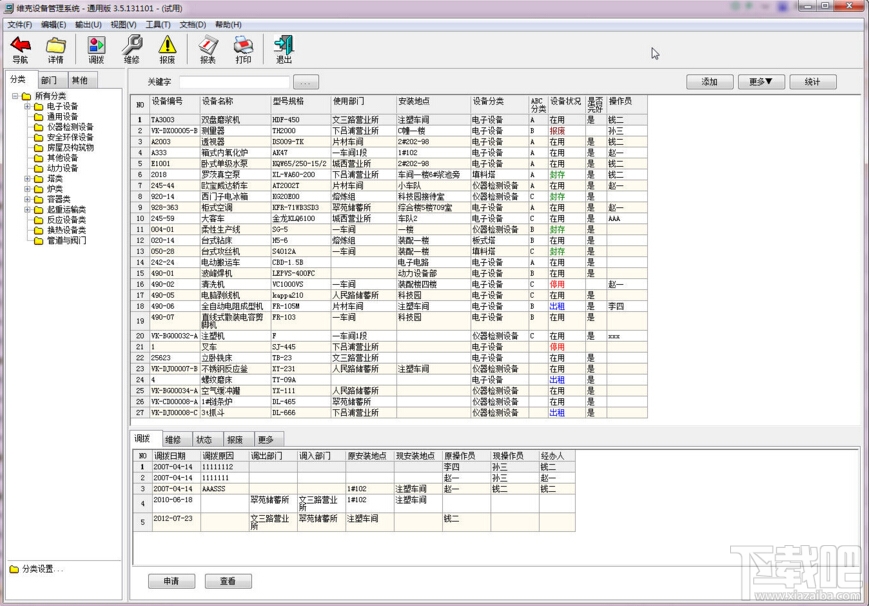870x606 pixels.
Task: Select the 仪器检测设备 category in tree
Action: [x=69, y=127]
